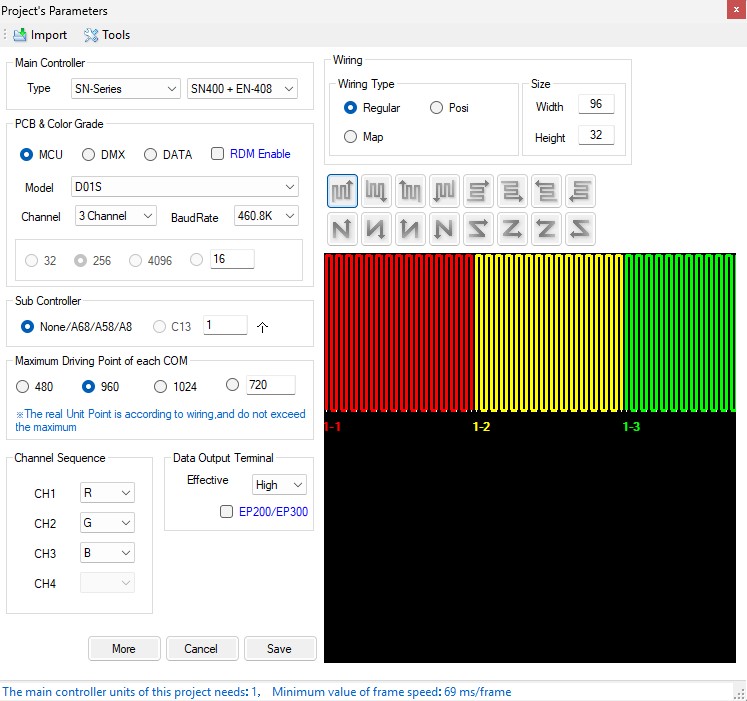Click the 720 custom driving point field
The height and width of the screenshot is (701, 747).
click(x=271, y=385)
